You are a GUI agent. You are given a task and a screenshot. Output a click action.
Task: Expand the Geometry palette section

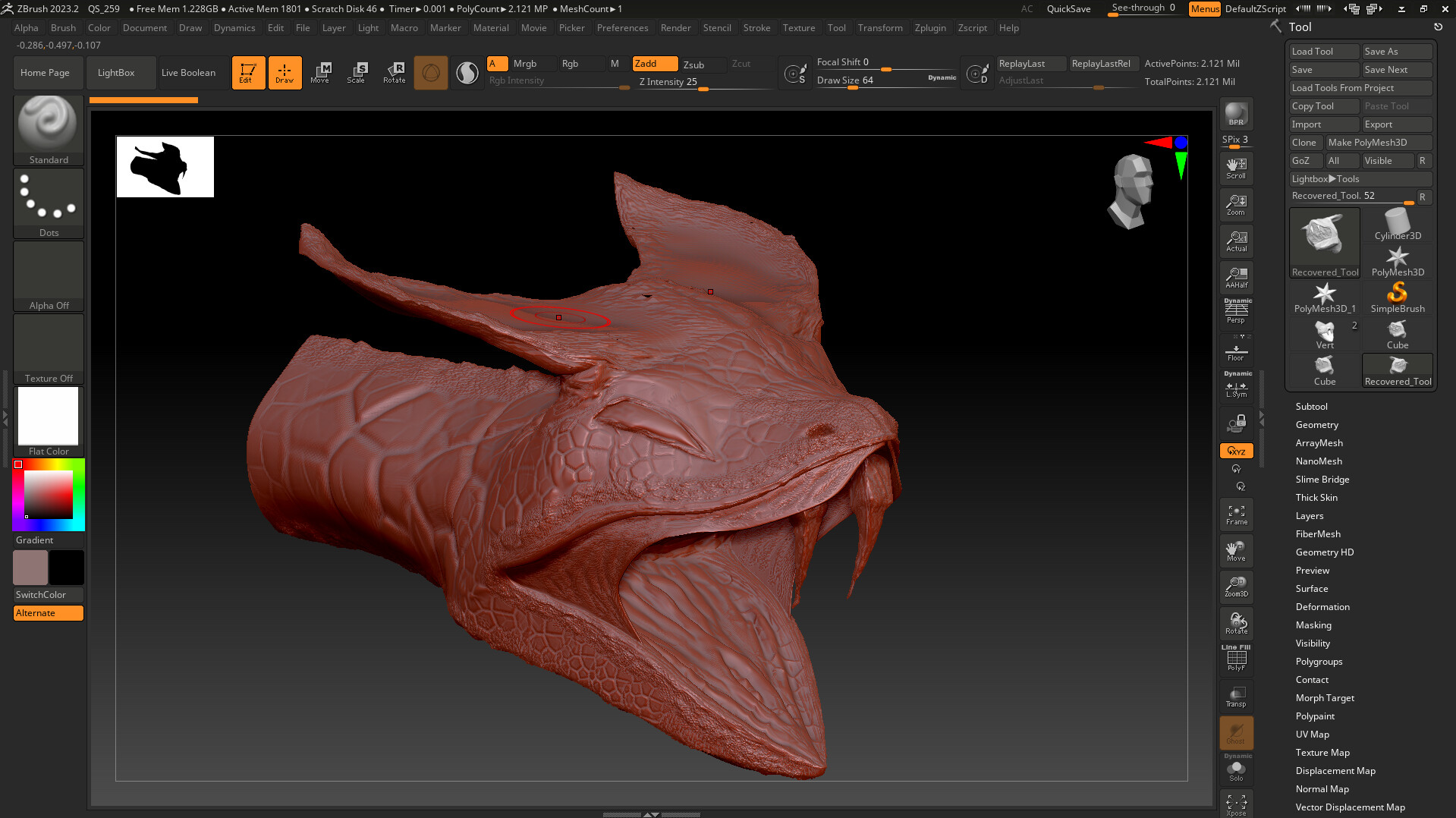[x=1316, y=425]
